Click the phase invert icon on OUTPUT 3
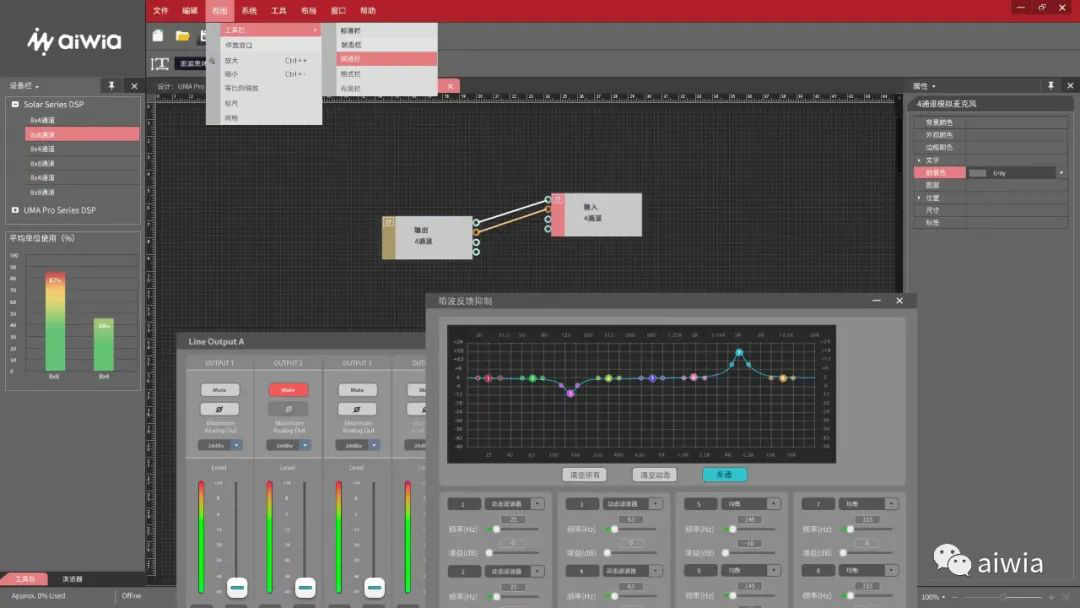The image size is (1080, 608). (357, 409)
